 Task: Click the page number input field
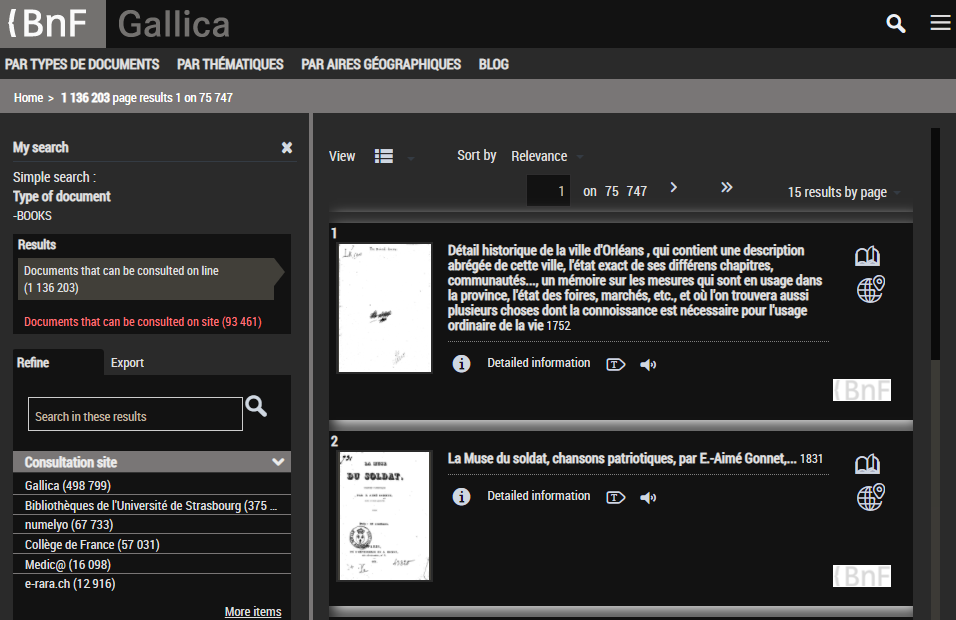[548, 191]
